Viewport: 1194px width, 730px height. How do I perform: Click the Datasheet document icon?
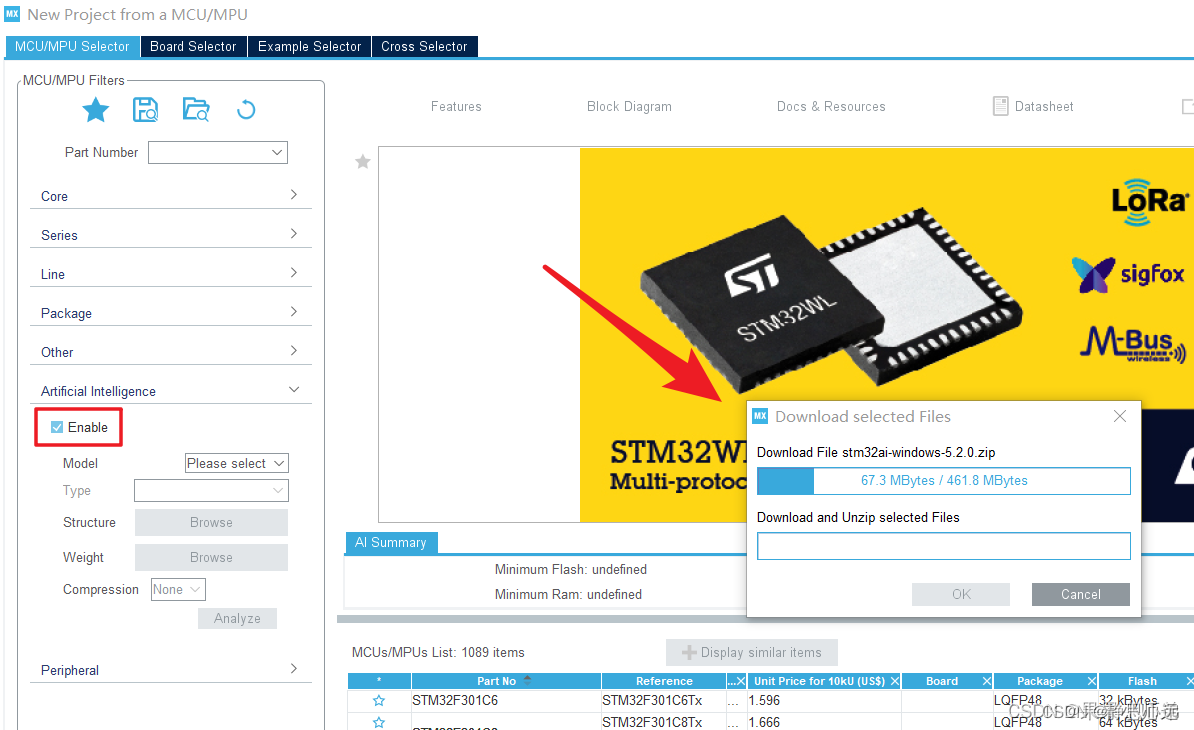click(x=1001, y=106)
